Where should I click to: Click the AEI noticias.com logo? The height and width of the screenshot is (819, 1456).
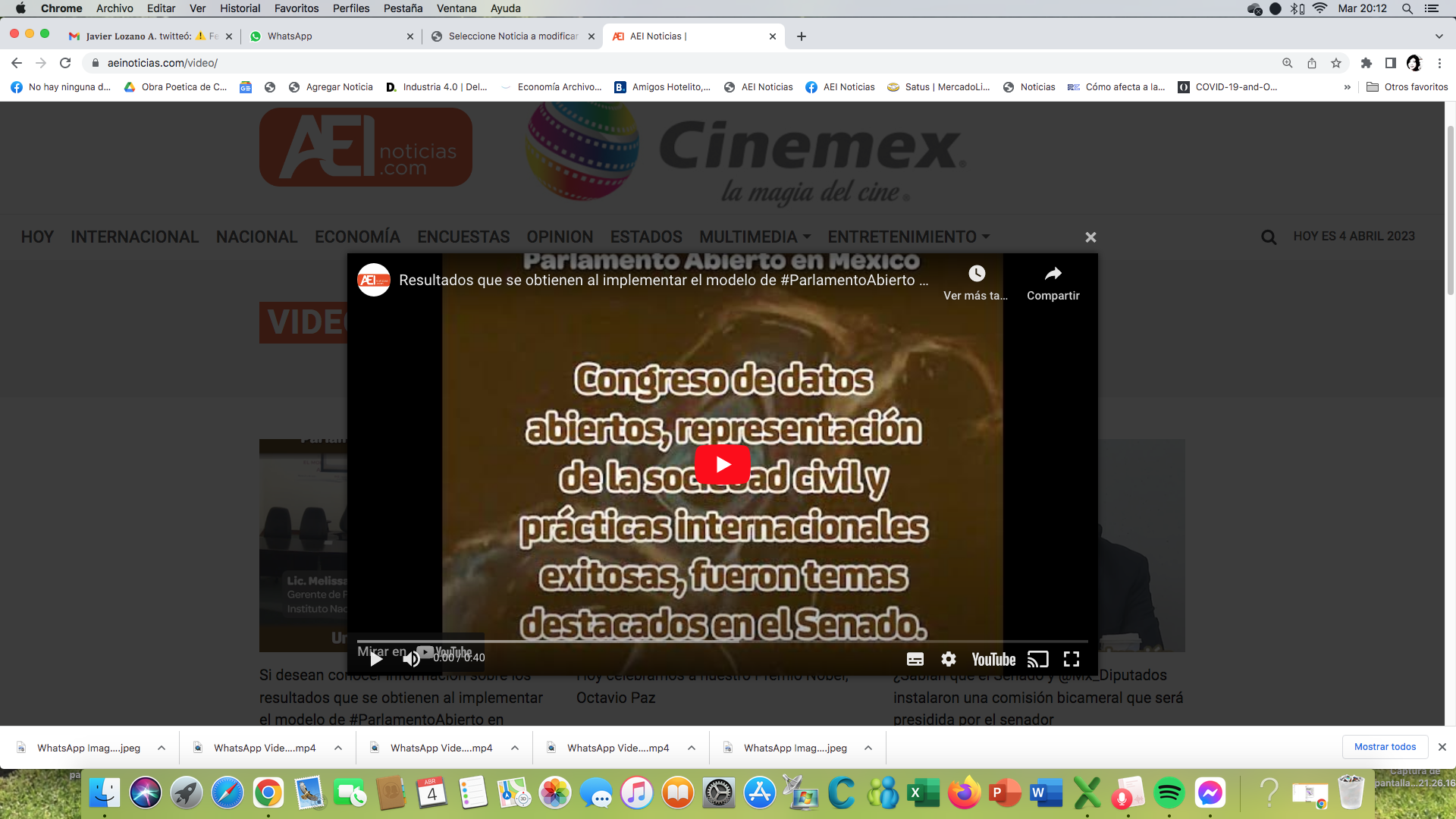coord(366,147)
